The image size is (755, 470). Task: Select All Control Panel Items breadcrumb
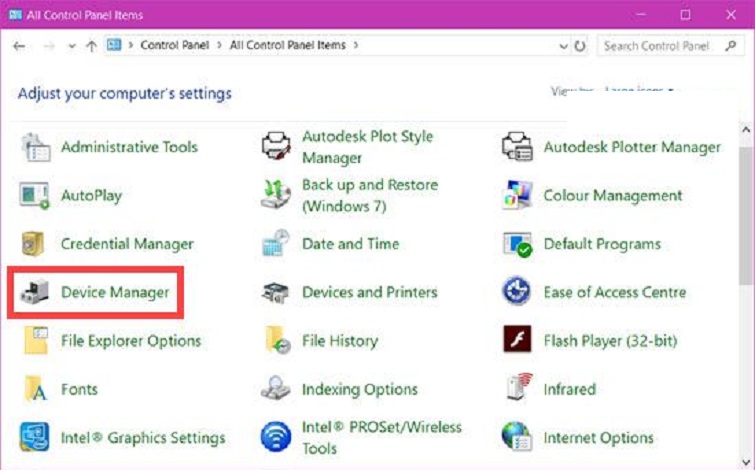[287, 45]
